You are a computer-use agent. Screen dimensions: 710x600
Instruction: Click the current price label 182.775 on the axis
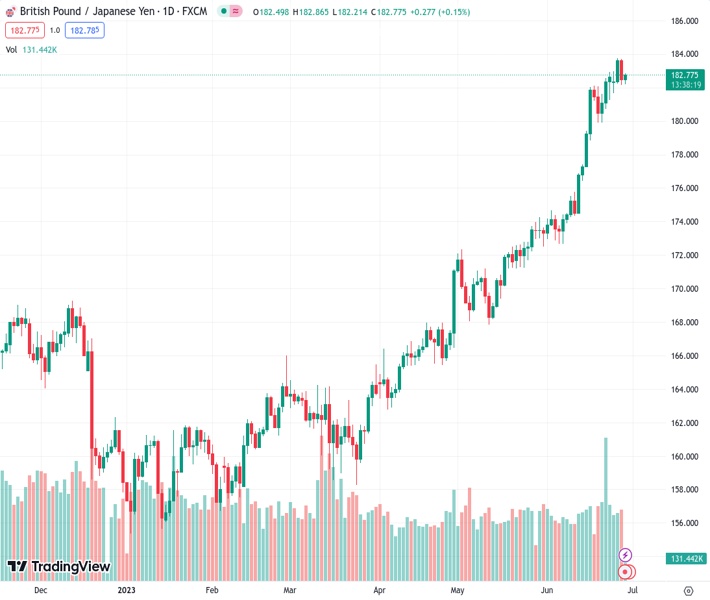685,75
